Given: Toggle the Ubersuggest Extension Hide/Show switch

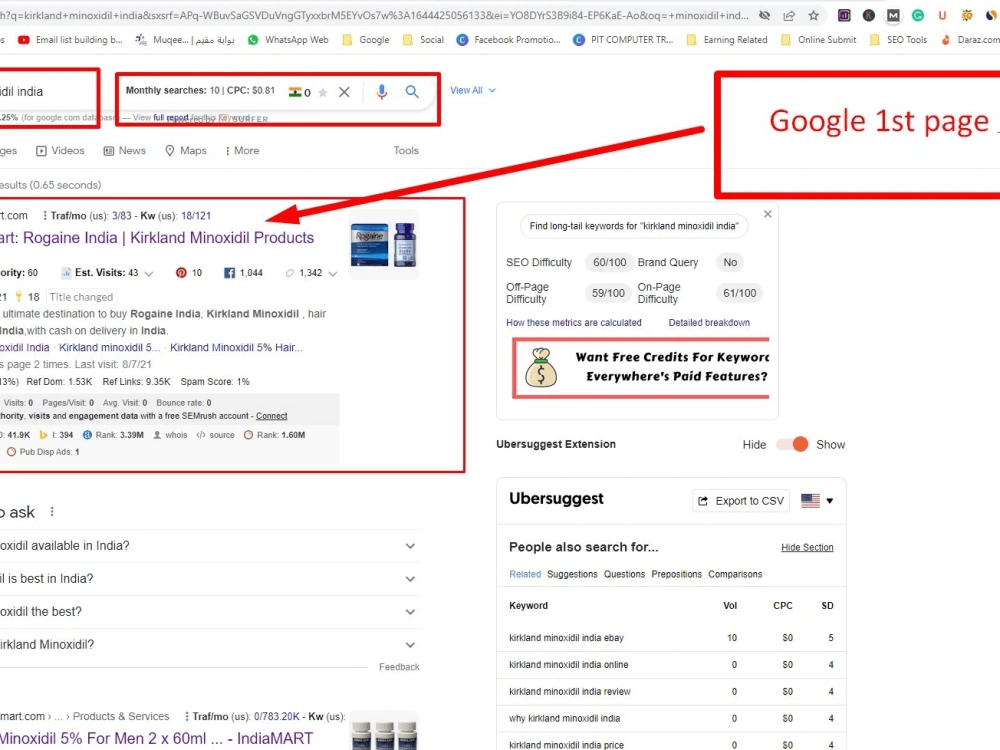Looking at the screenshot, I should click(x=792, y=445).
